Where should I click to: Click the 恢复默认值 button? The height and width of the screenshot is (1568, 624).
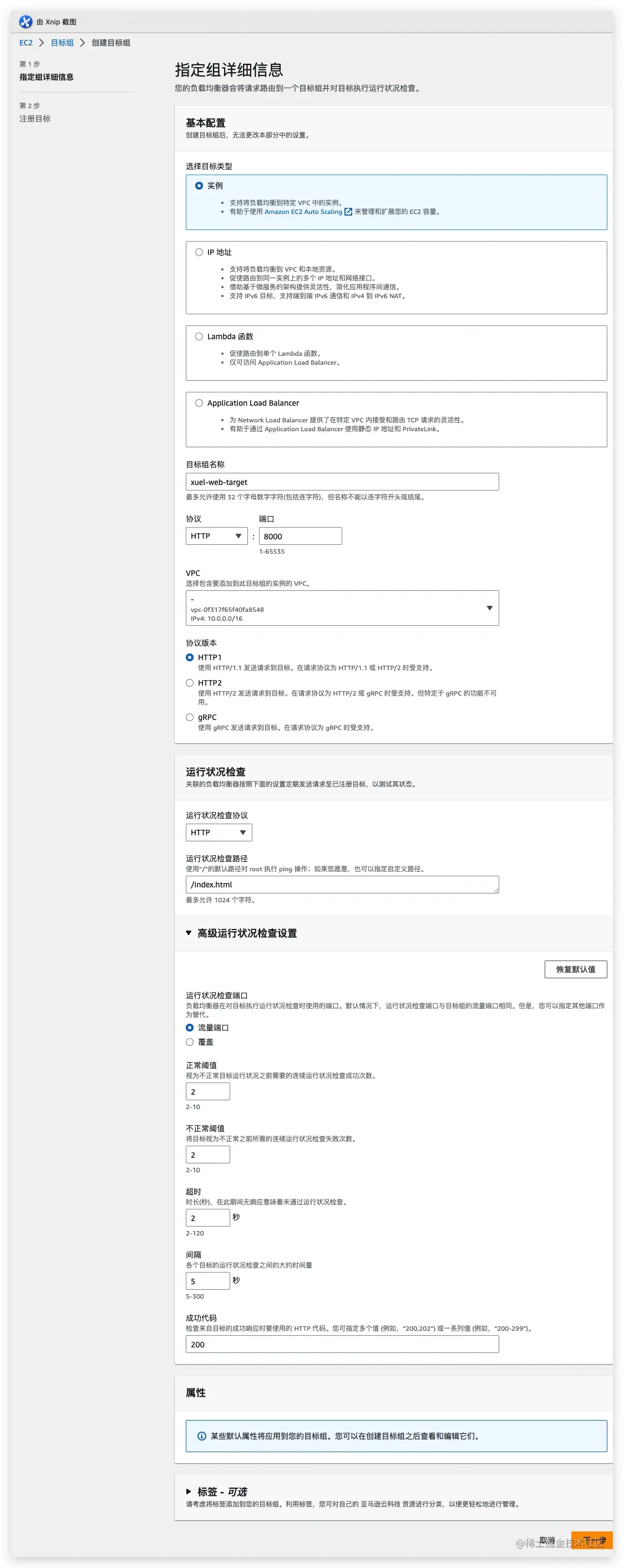point(575,969)
